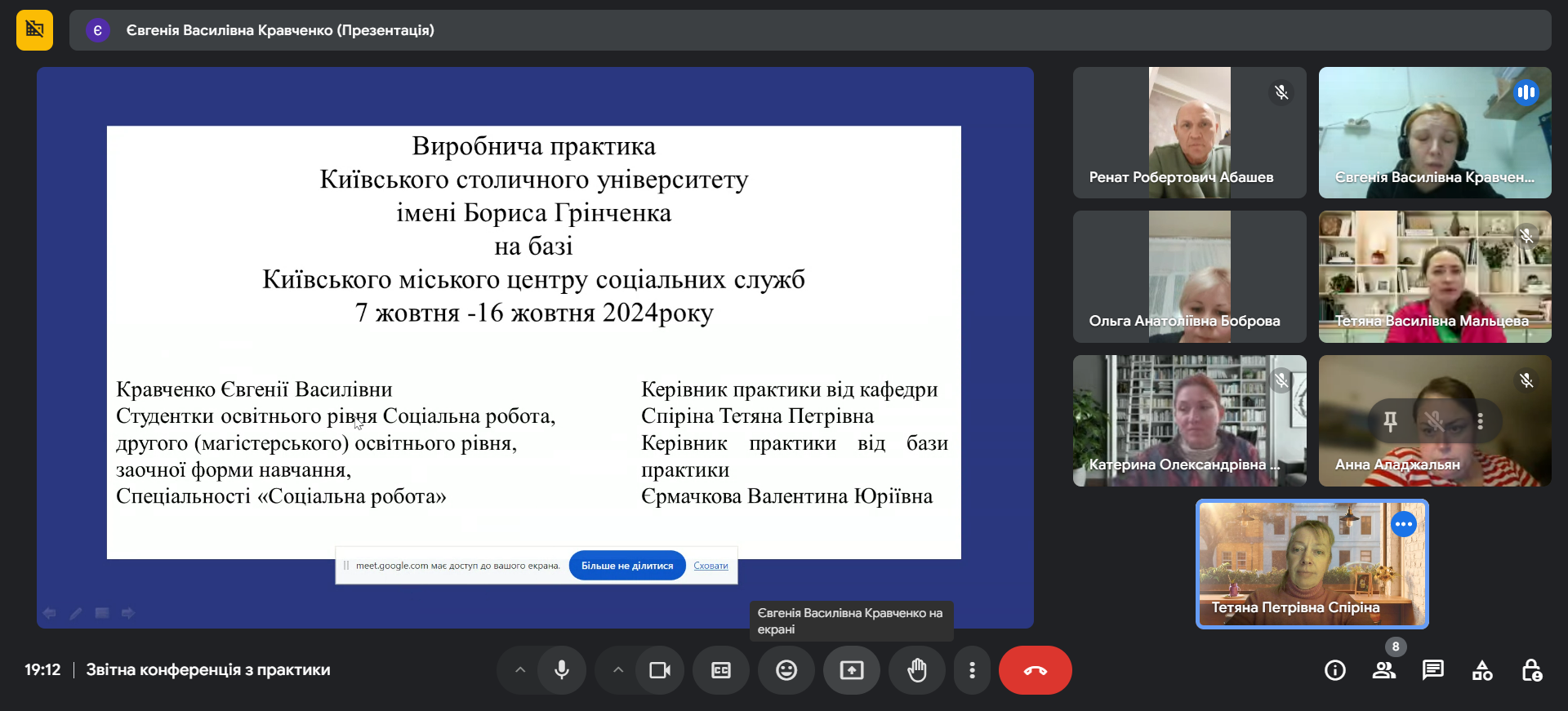Click the "Сховати" link
Viewport: 1568px width, 711px height.
[710, 566]
